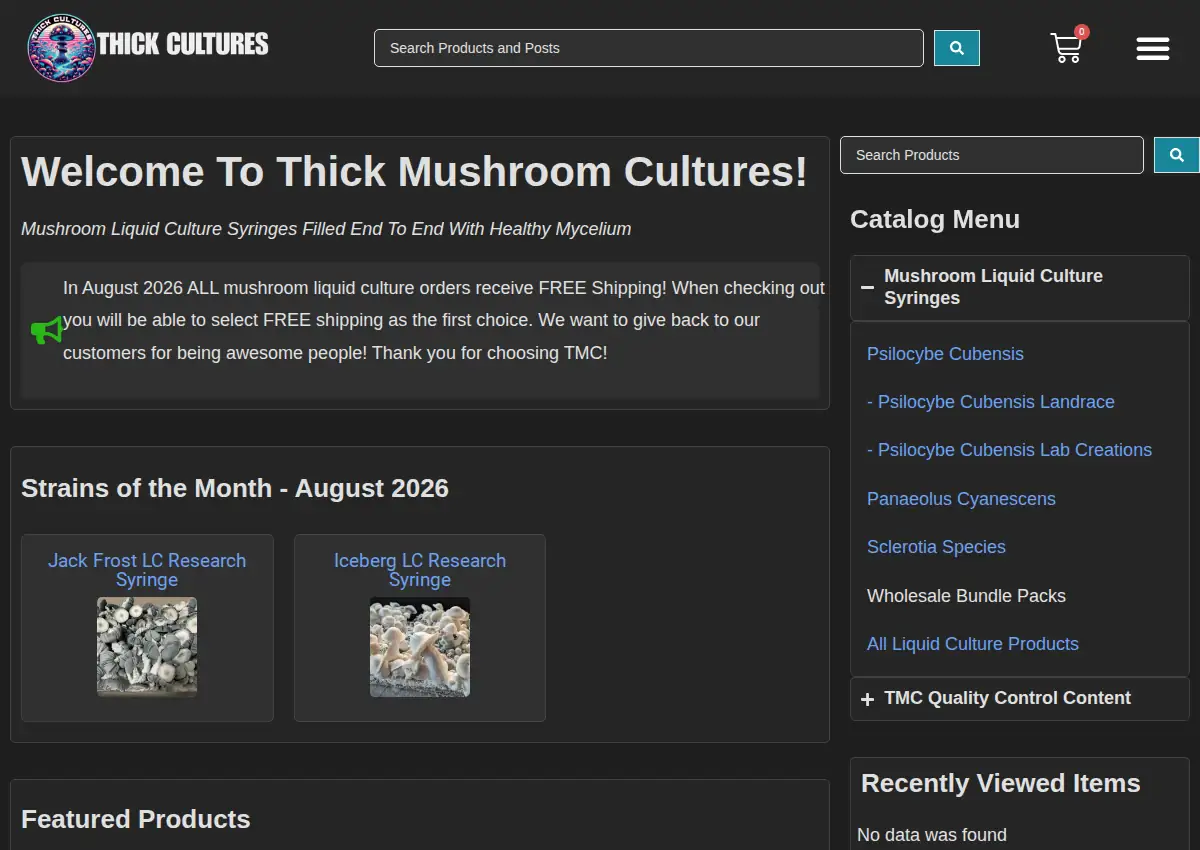Open Jack Frost LC Research Syringe link

coord(147,570)
